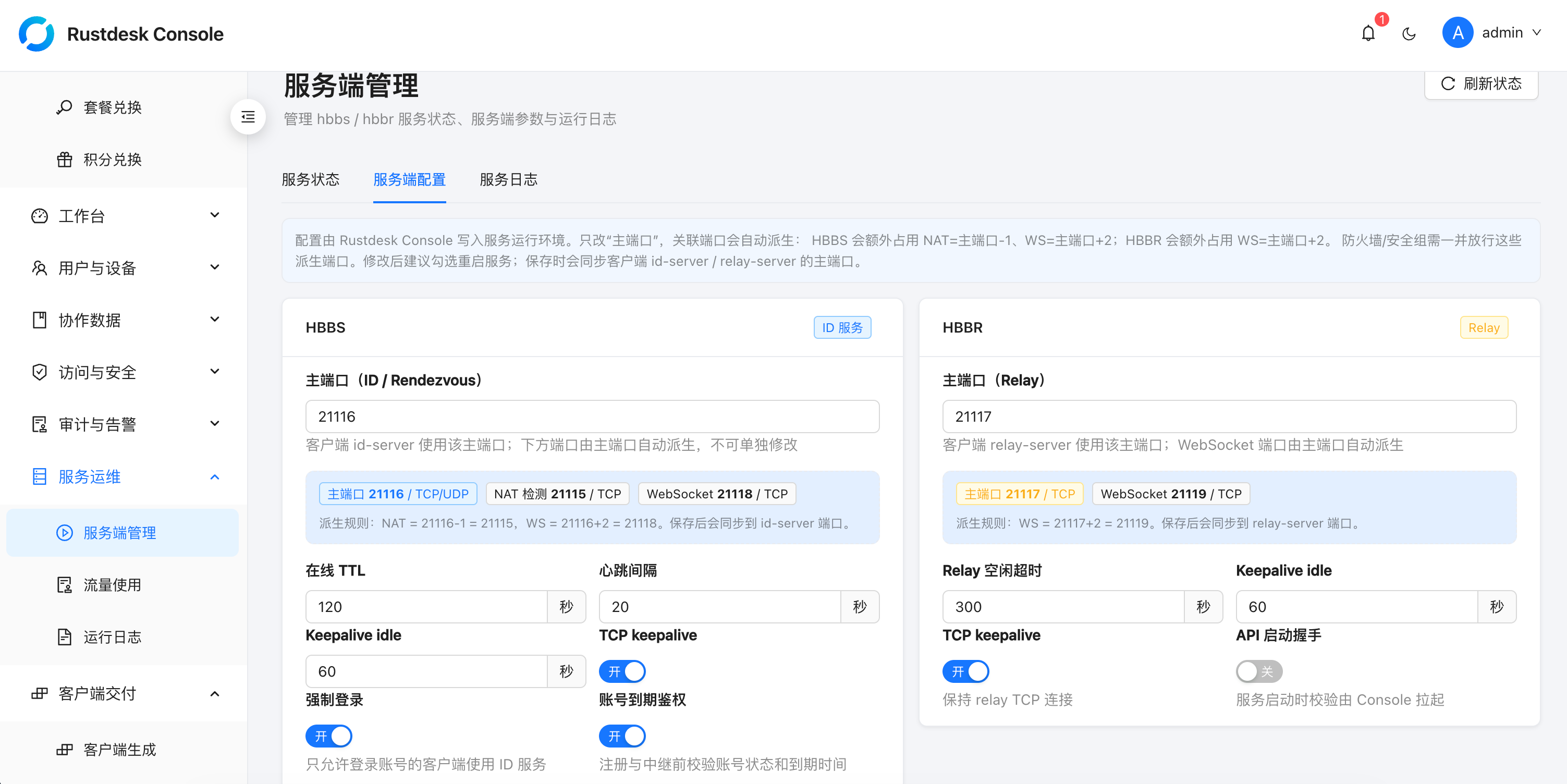Click the 运行日志 document icon

click(65, 637)
